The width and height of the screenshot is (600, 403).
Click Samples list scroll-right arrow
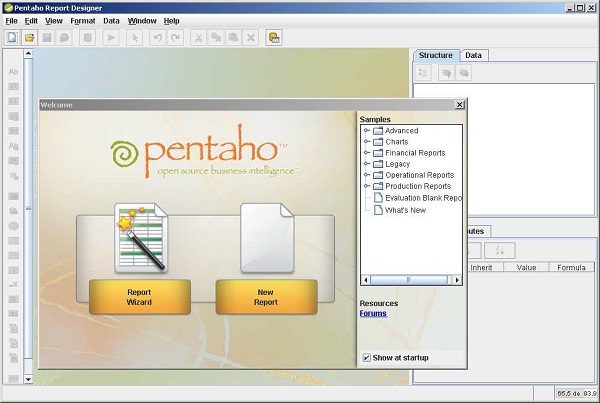(457, 280)
